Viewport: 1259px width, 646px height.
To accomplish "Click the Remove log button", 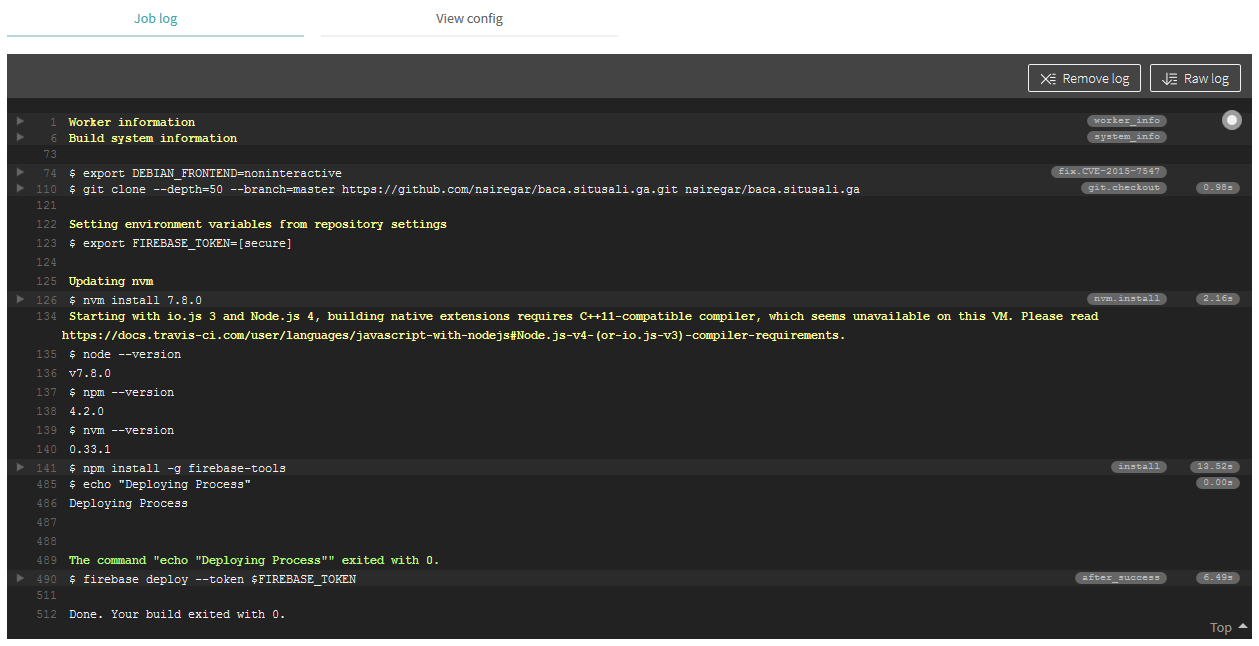I will tap(1084, 78).
